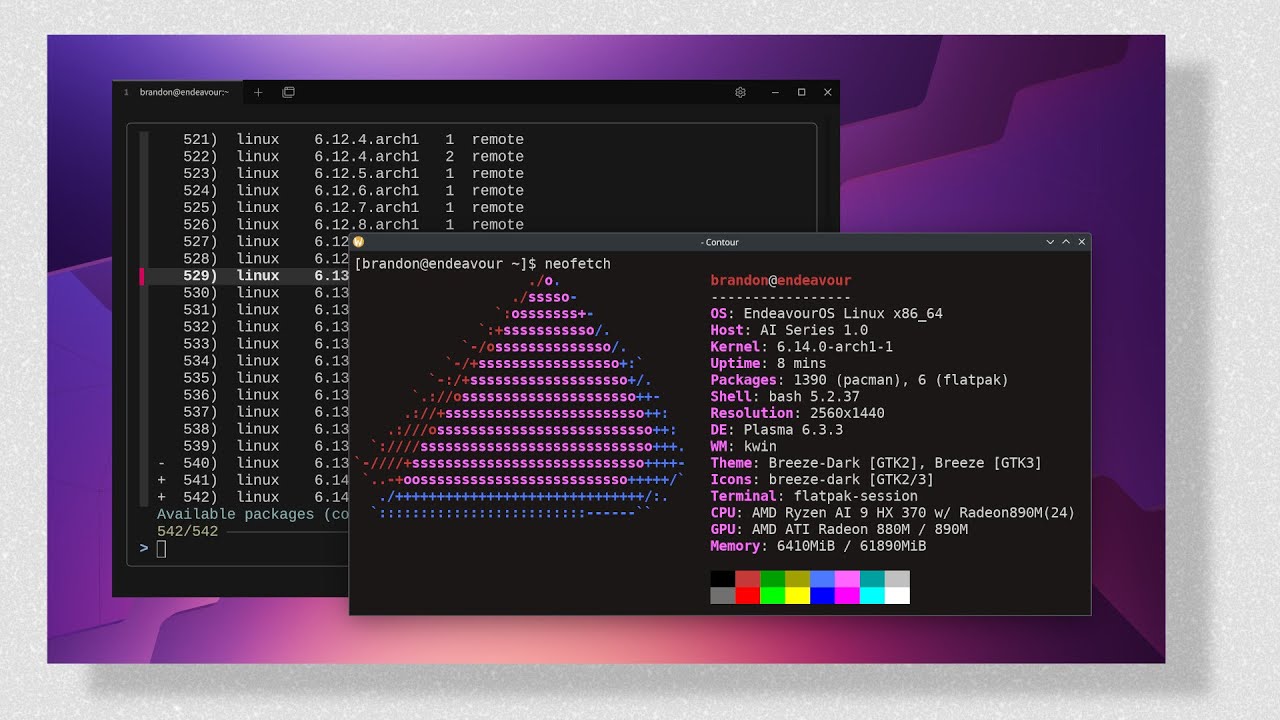
Task: Click the prompt input field after '>'
Action: [162, 548]
